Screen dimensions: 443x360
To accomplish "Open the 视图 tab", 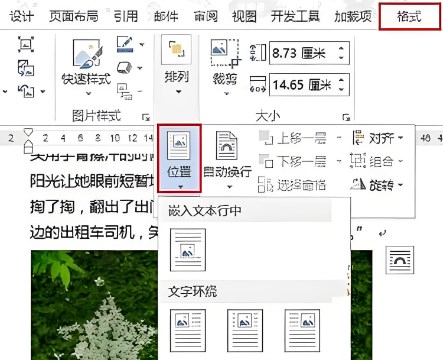I will (x=244, y=16).
